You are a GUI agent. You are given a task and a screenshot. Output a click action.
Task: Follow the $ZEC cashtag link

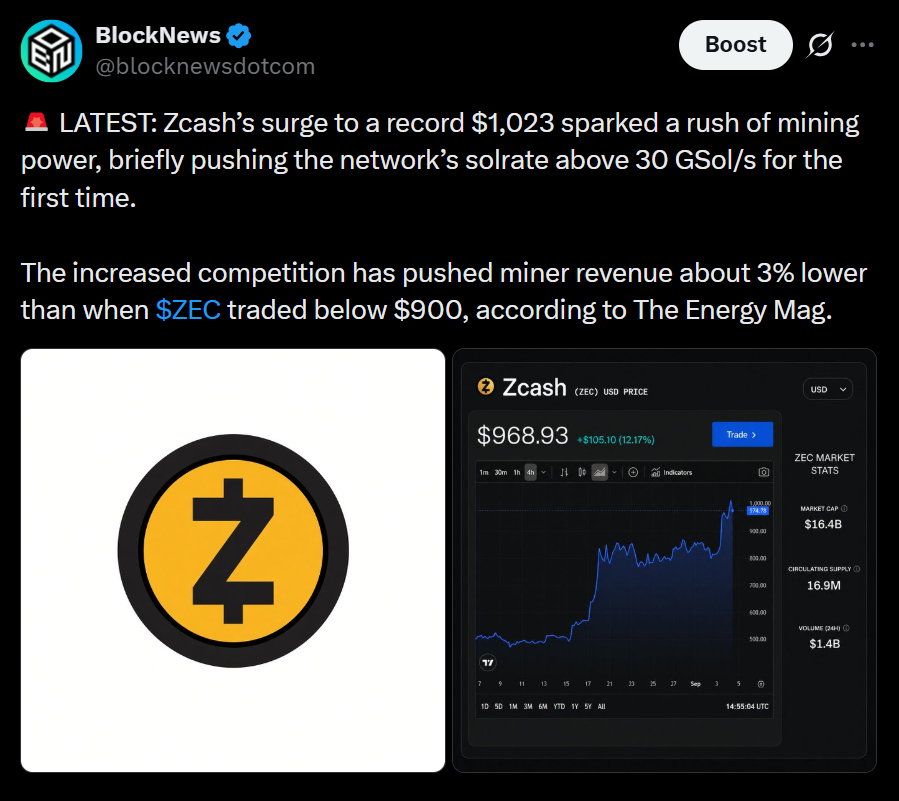point(188,310)
